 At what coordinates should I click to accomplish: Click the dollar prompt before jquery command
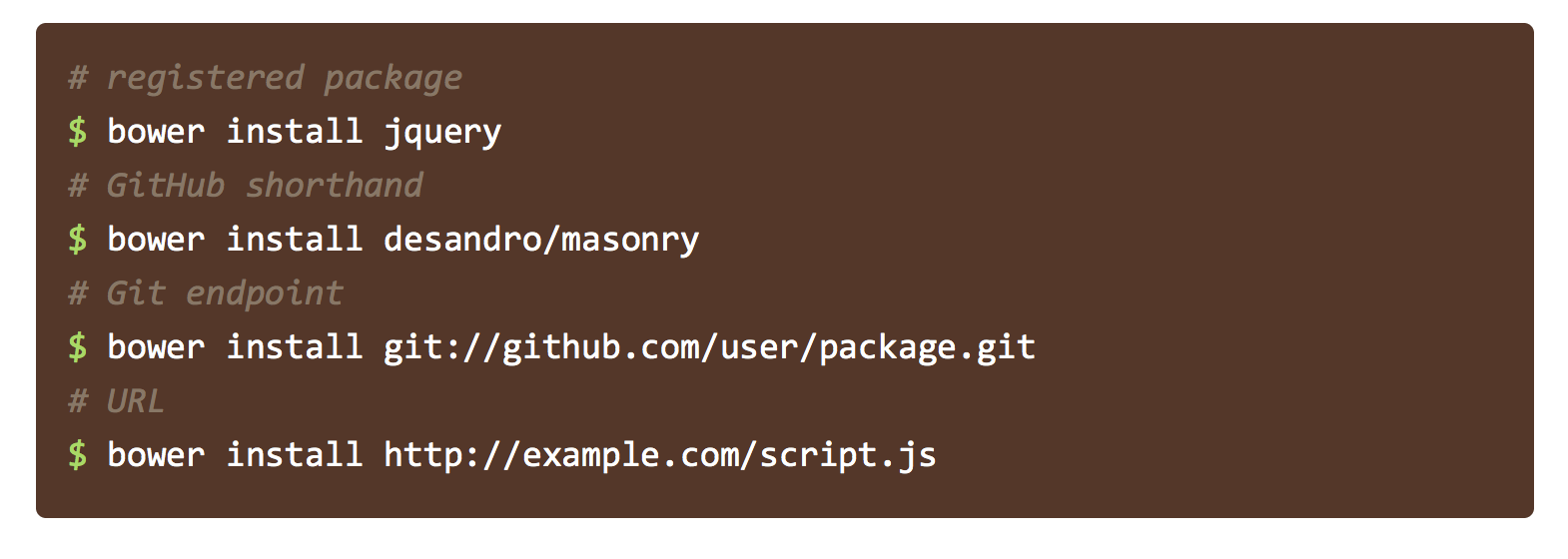coord(78,131)
